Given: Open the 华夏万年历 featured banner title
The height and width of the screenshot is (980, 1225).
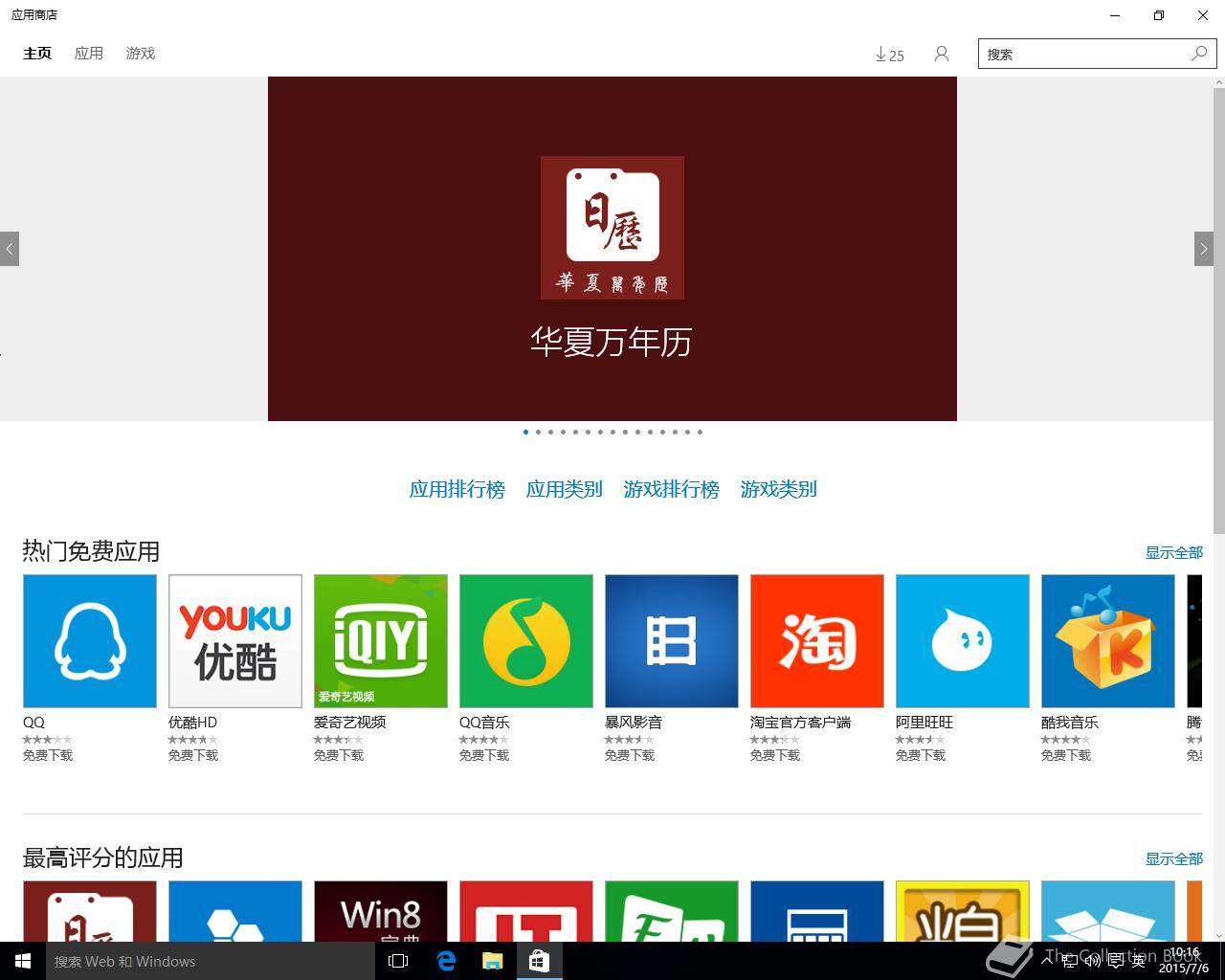Looking at the screenshot, I should click(x=612, y=342).
